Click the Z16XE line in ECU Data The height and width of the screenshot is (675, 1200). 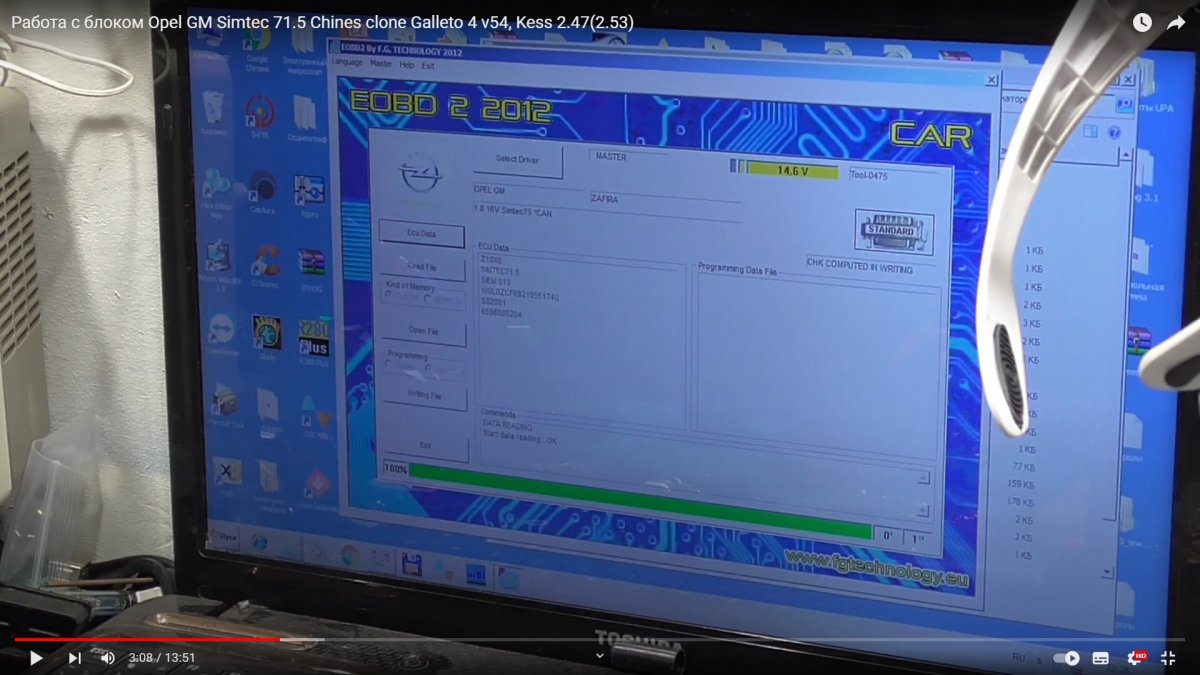490,259
